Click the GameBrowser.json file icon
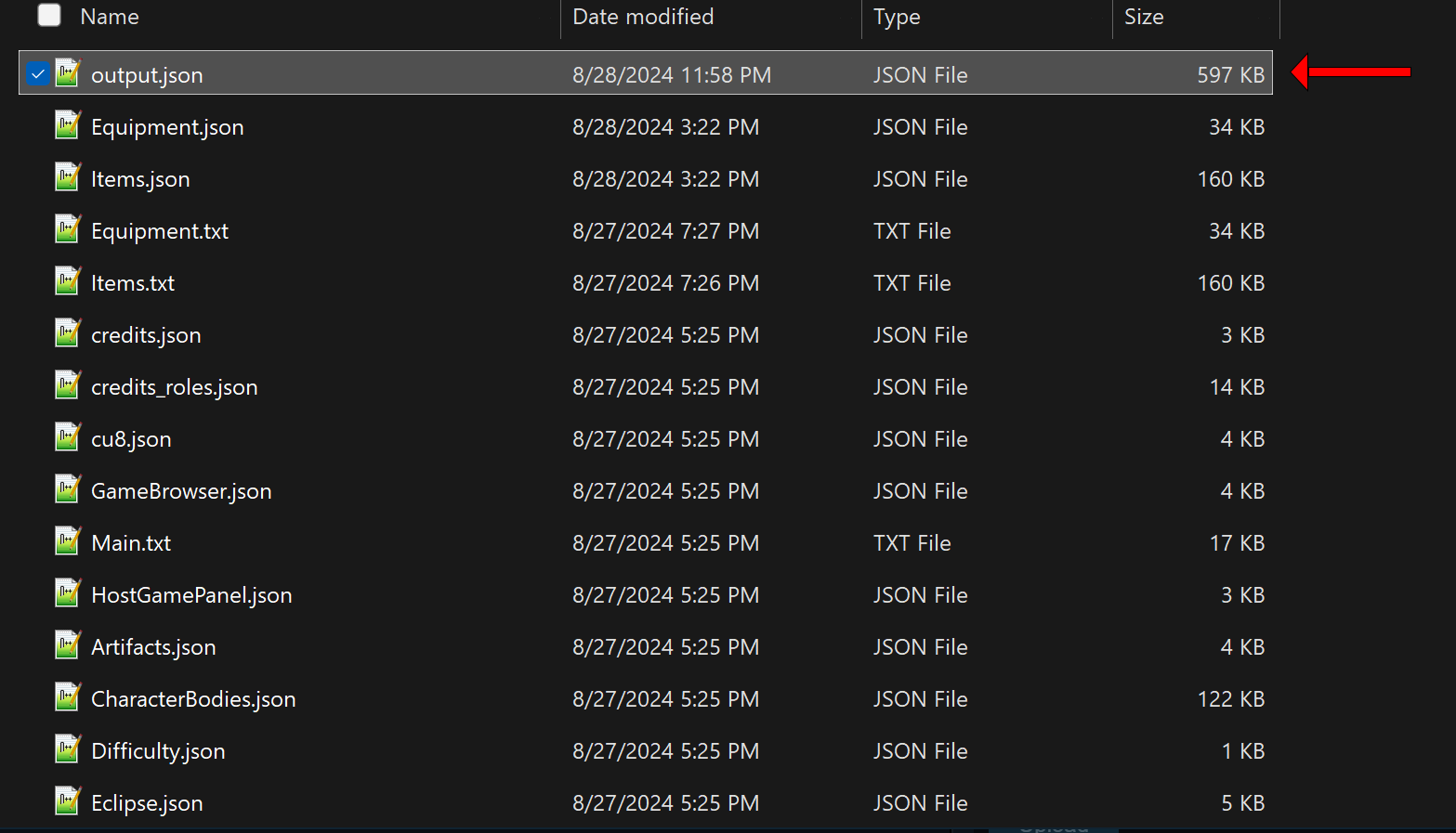 coord(68,489)
